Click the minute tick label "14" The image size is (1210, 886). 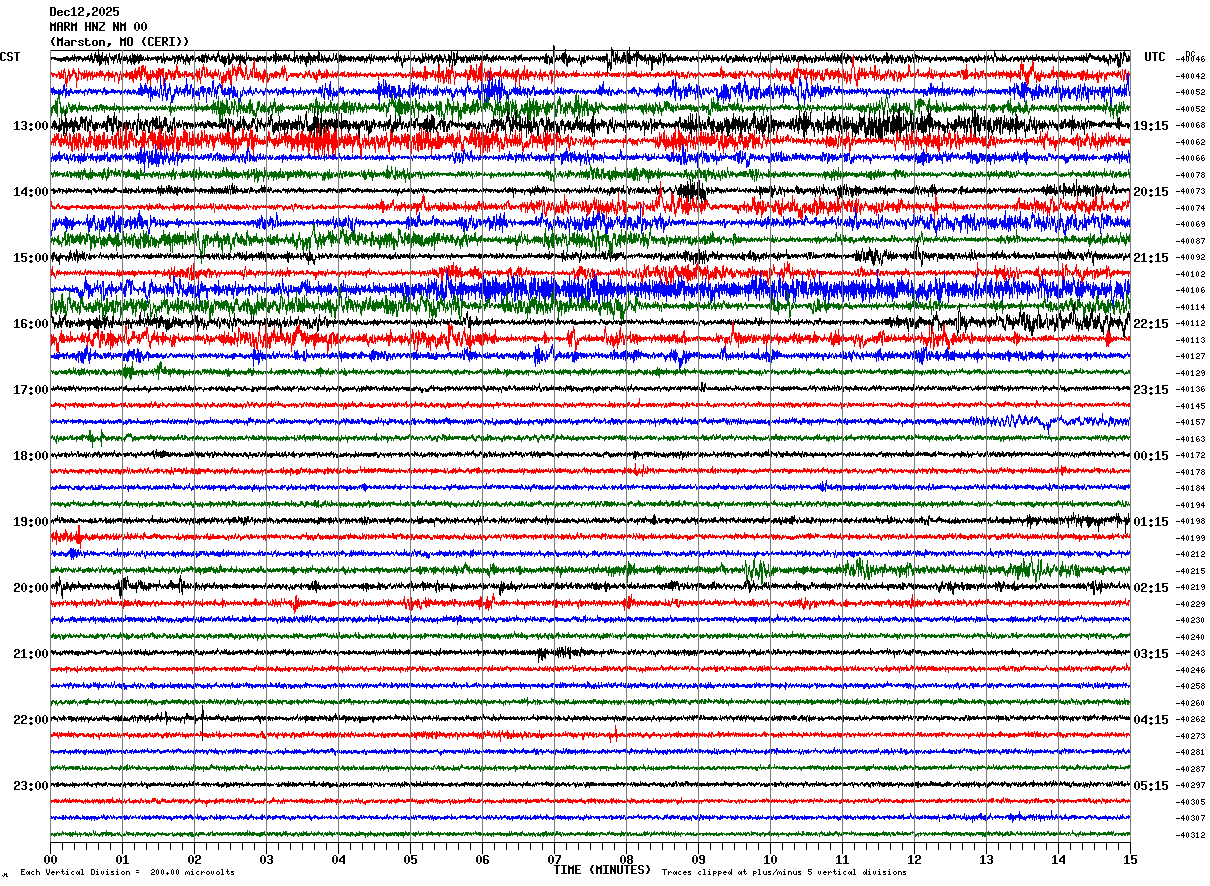(x=1058, y=859)
